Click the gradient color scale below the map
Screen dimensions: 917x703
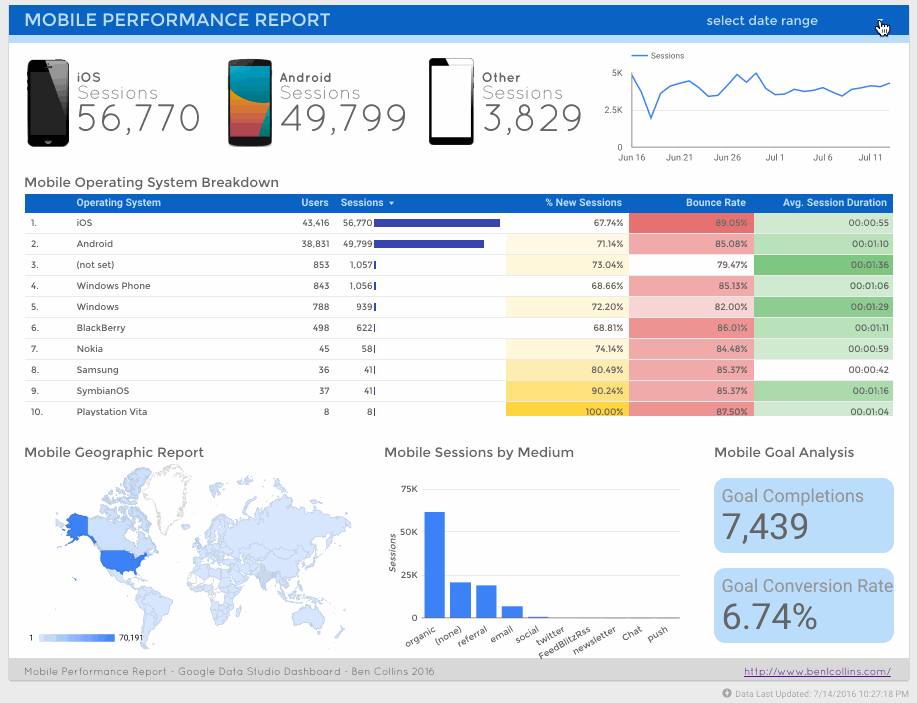76,637
